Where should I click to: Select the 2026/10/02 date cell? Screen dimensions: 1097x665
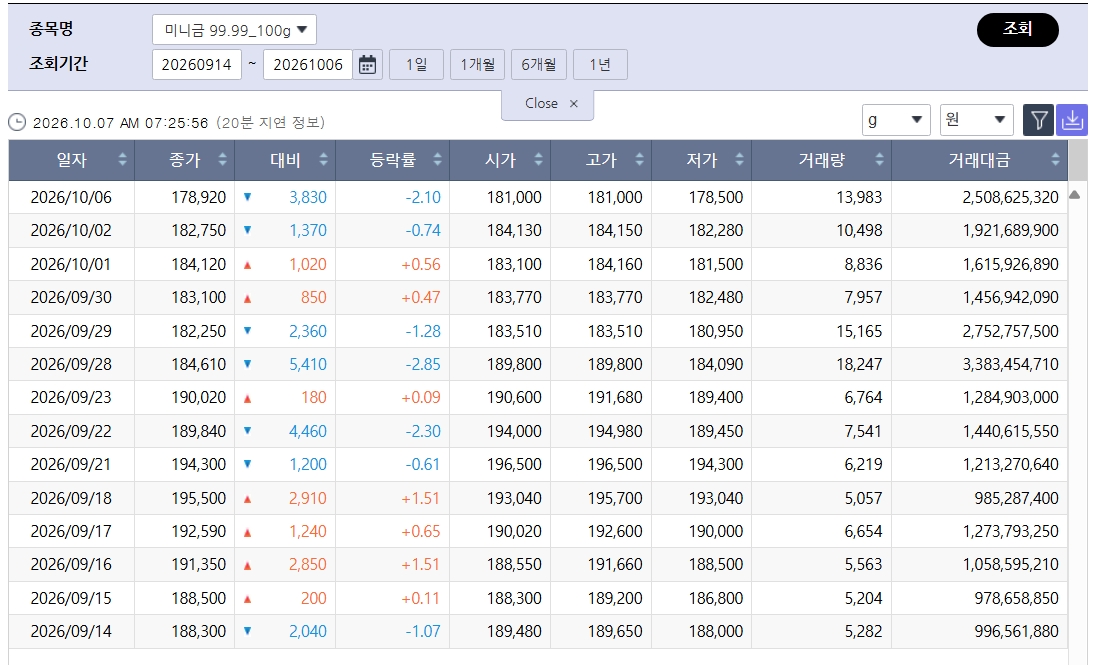click(x=71, y=231)
